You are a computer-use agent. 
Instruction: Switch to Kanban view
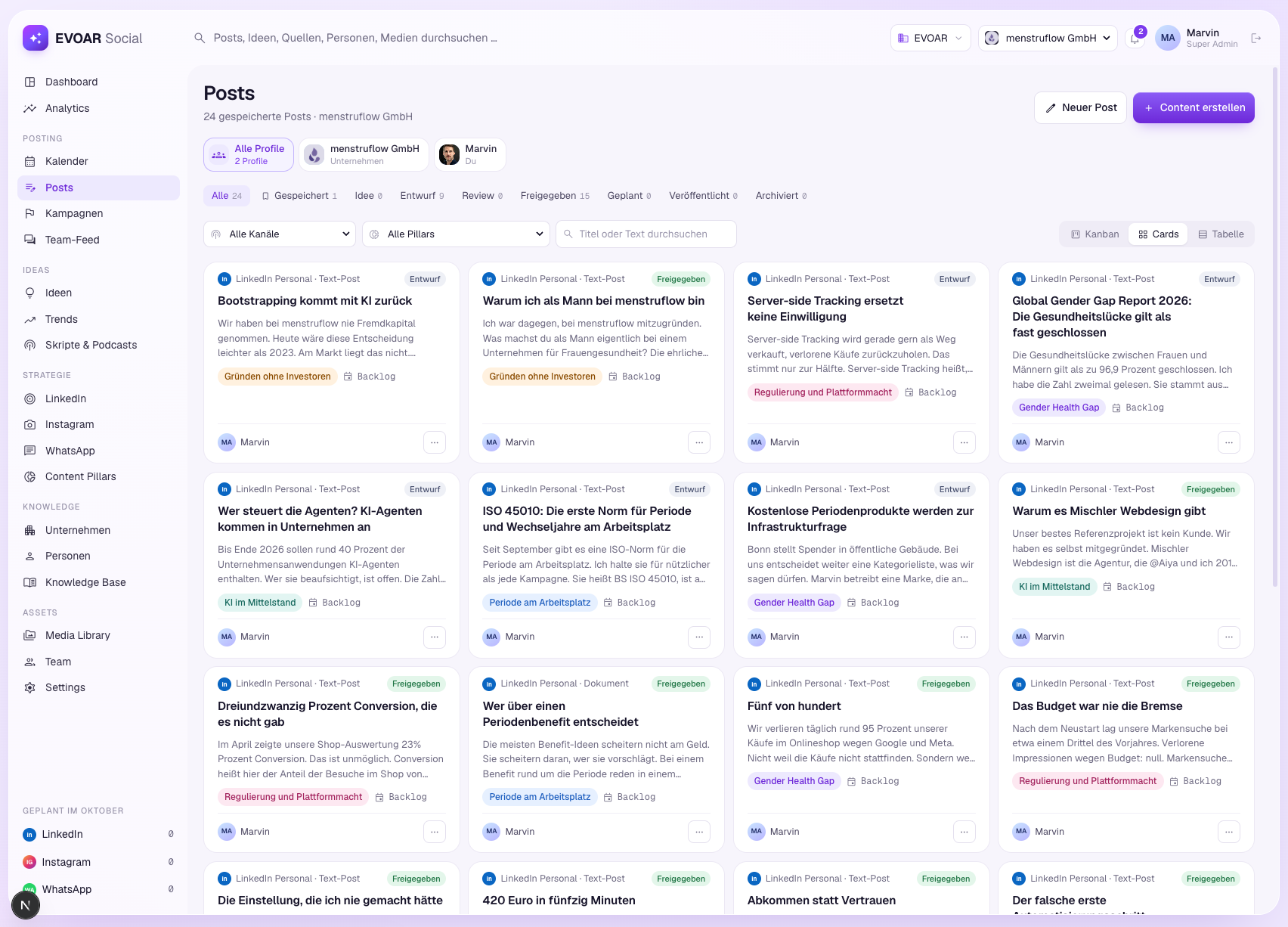point(1094,234)
